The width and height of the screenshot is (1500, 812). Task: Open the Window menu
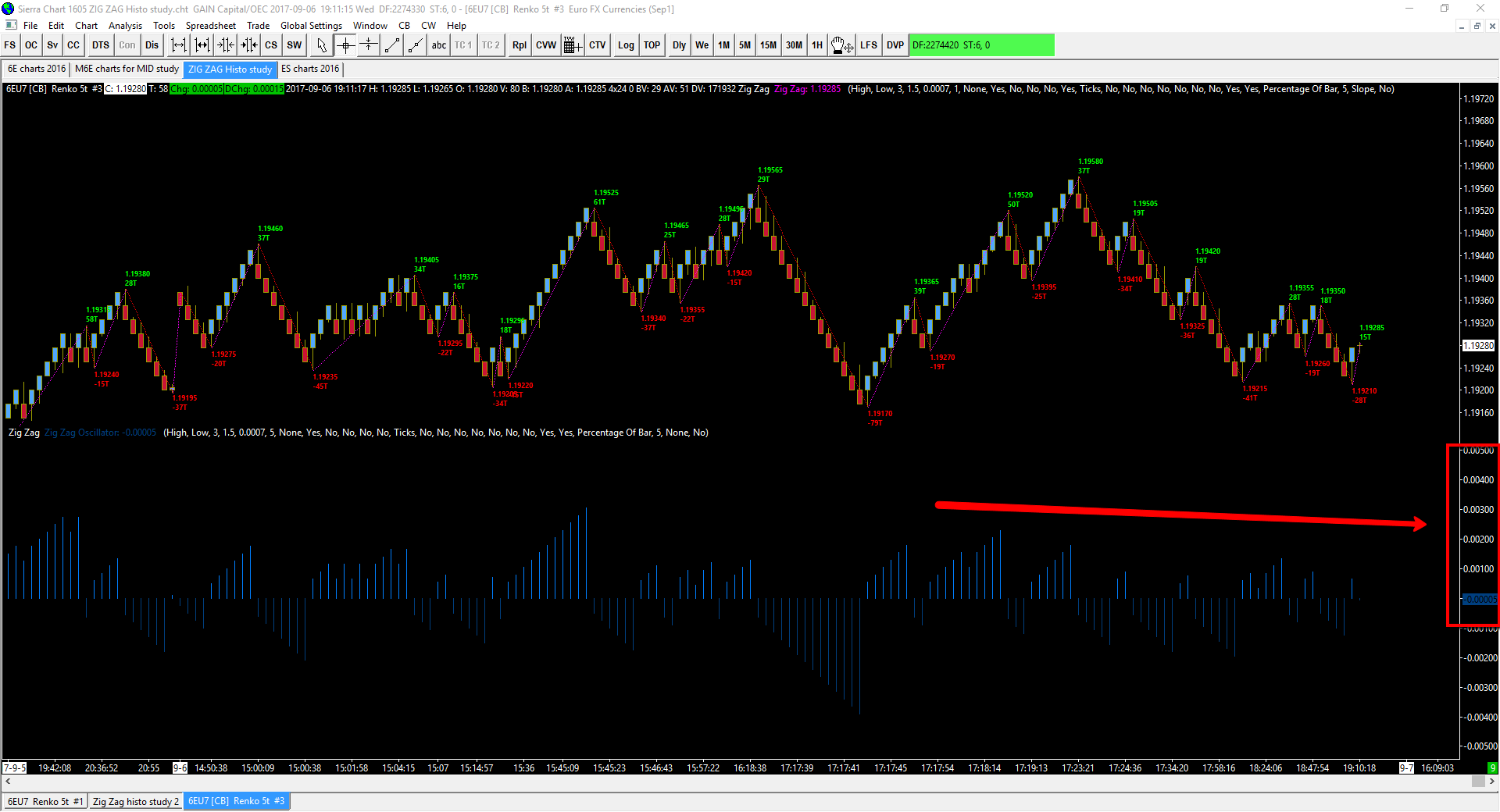click(x=370, y=26)
